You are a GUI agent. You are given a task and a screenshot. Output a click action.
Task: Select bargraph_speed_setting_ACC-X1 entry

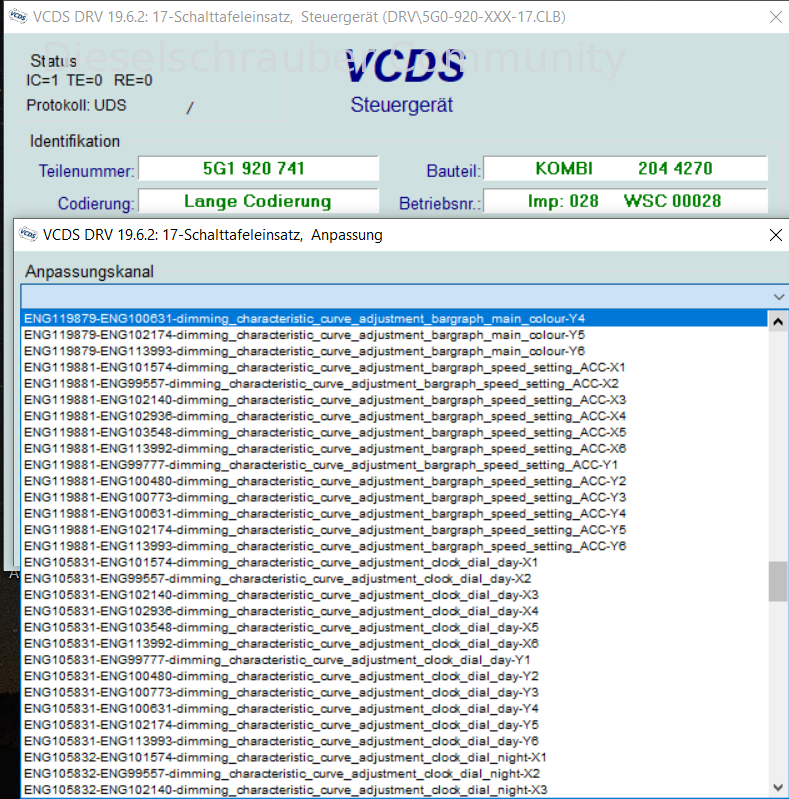click(394, 368)
